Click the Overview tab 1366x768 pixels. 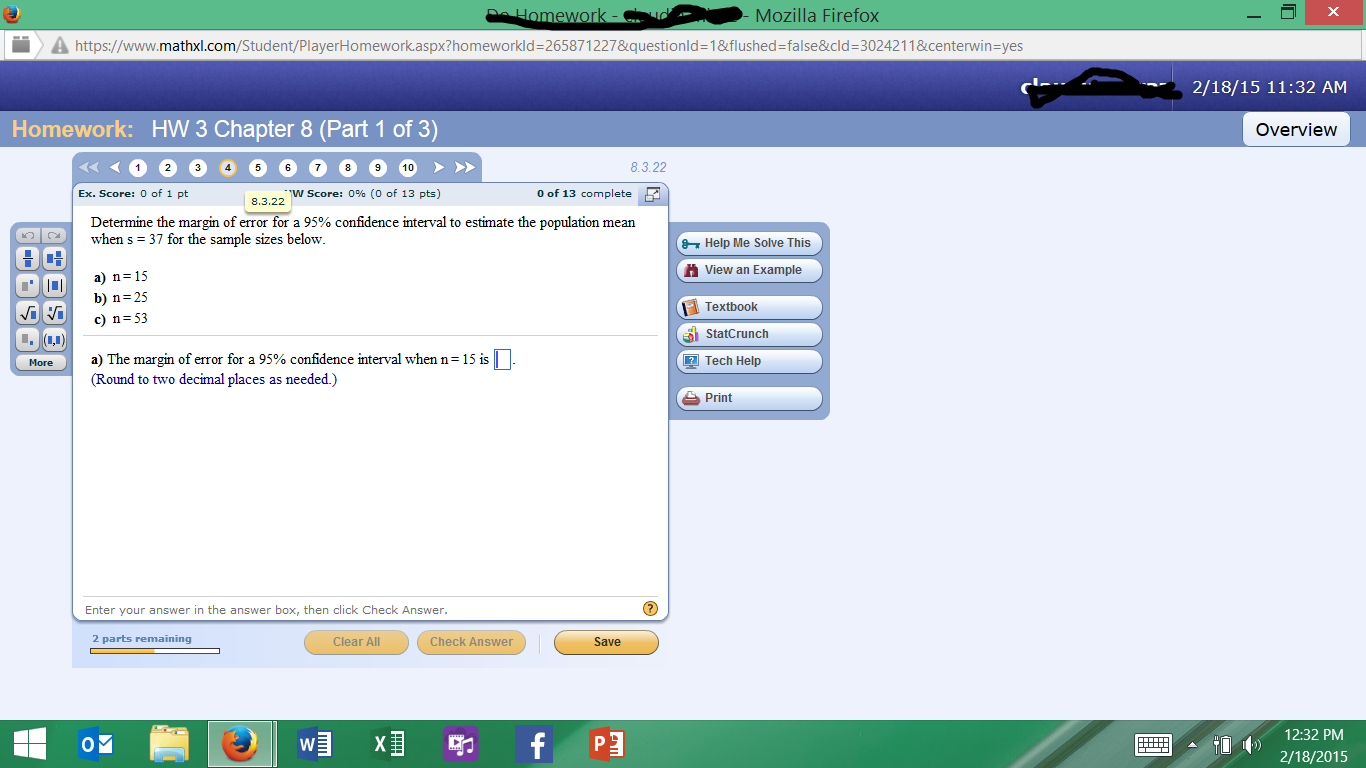pyautogui.click(x=1295, y=129)
